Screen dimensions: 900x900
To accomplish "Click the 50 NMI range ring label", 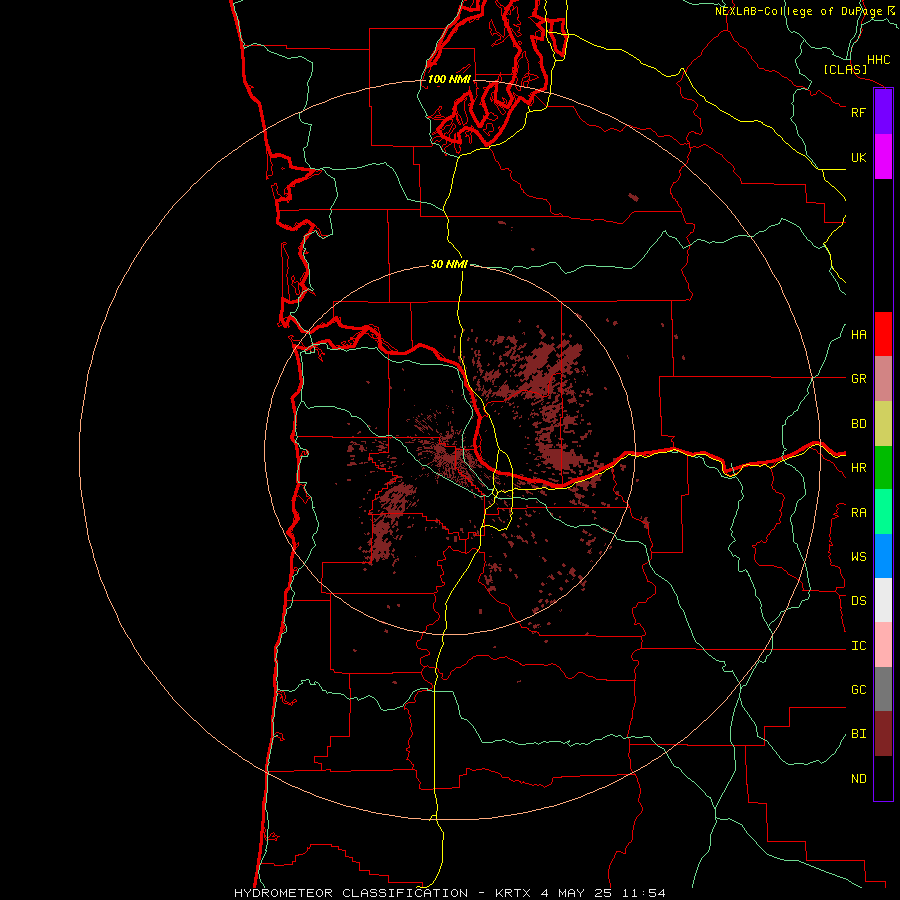I will point(449,264).
